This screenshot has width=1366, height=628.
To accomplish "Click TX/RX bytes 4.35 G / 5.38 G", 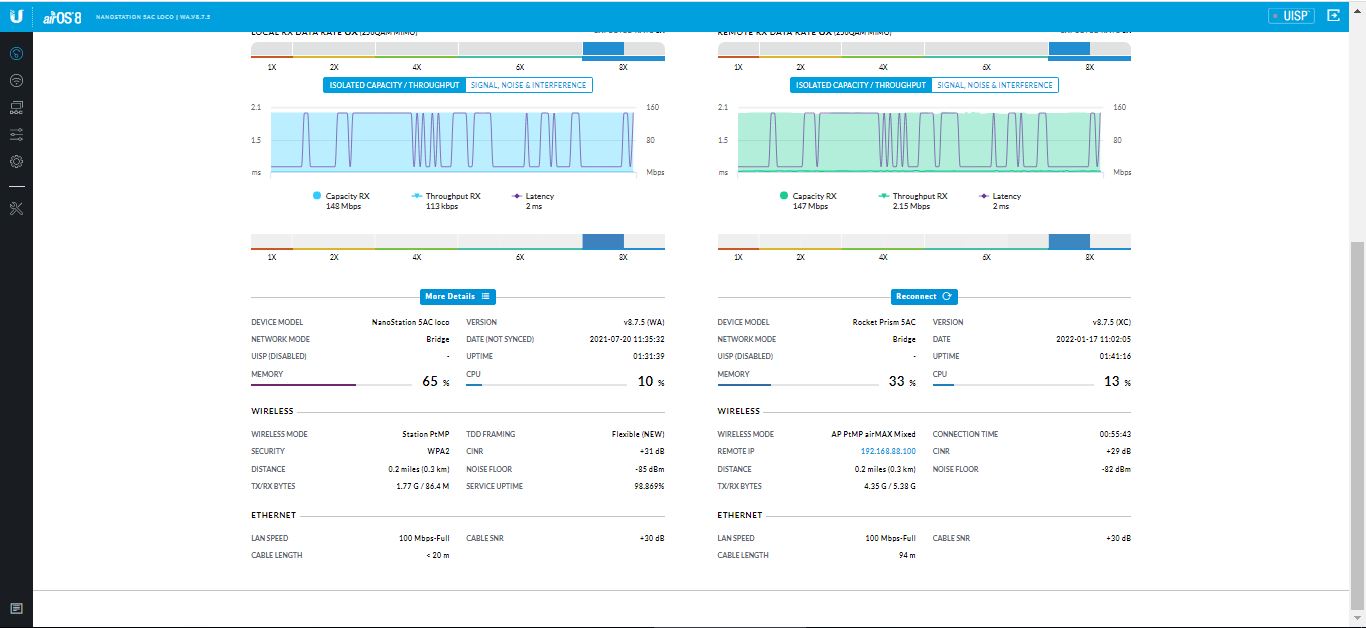I will 889,487.
